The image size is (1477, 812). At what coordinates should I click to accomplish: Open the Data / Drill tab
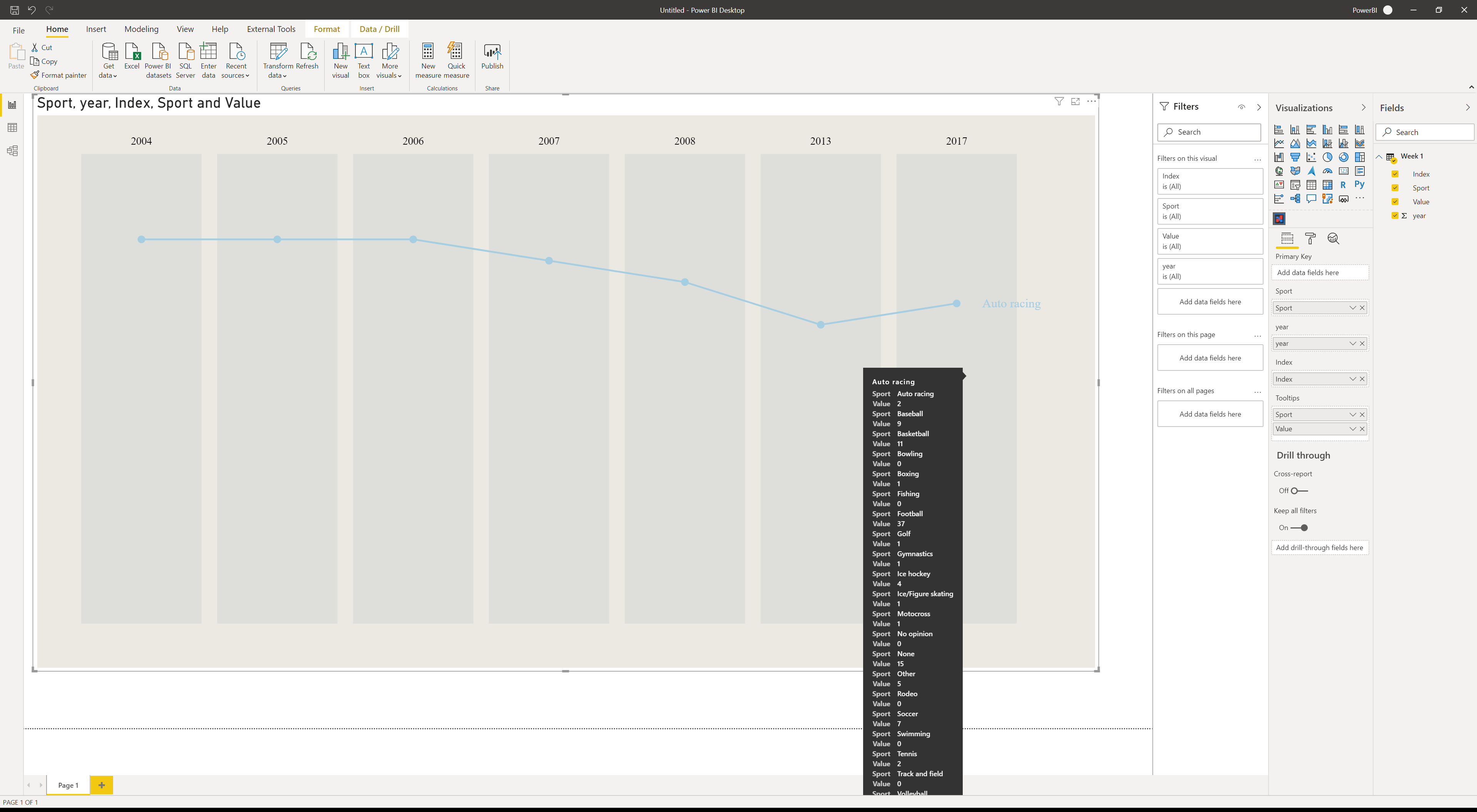click(x=379, y=29)
